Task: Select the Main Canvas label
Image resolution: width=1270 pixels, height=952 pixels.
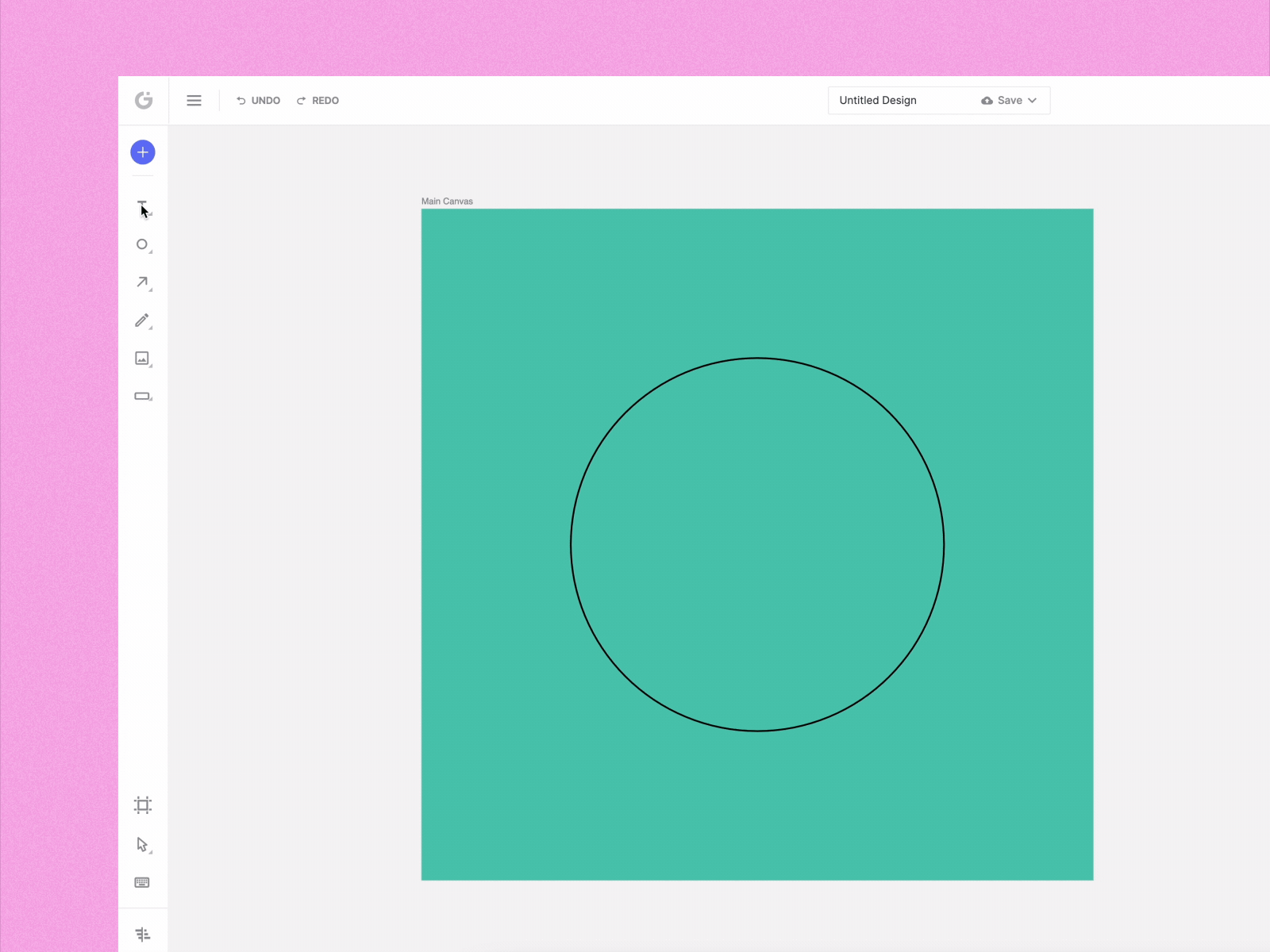Action: pos(447,202)
